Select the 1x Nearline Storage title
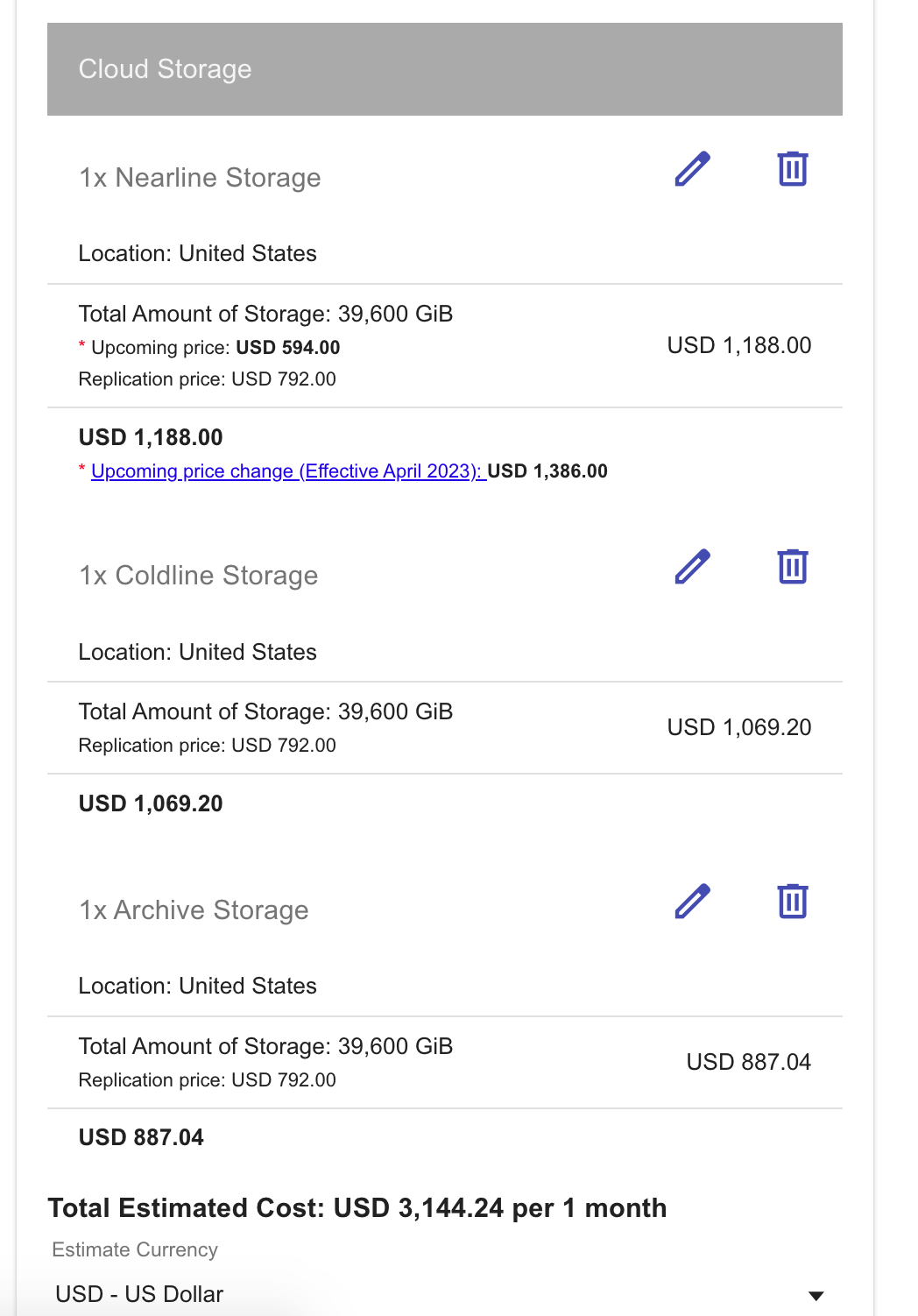Image resolution: width=918 pixels, height=1316 pixels. [x=200, y=178]
